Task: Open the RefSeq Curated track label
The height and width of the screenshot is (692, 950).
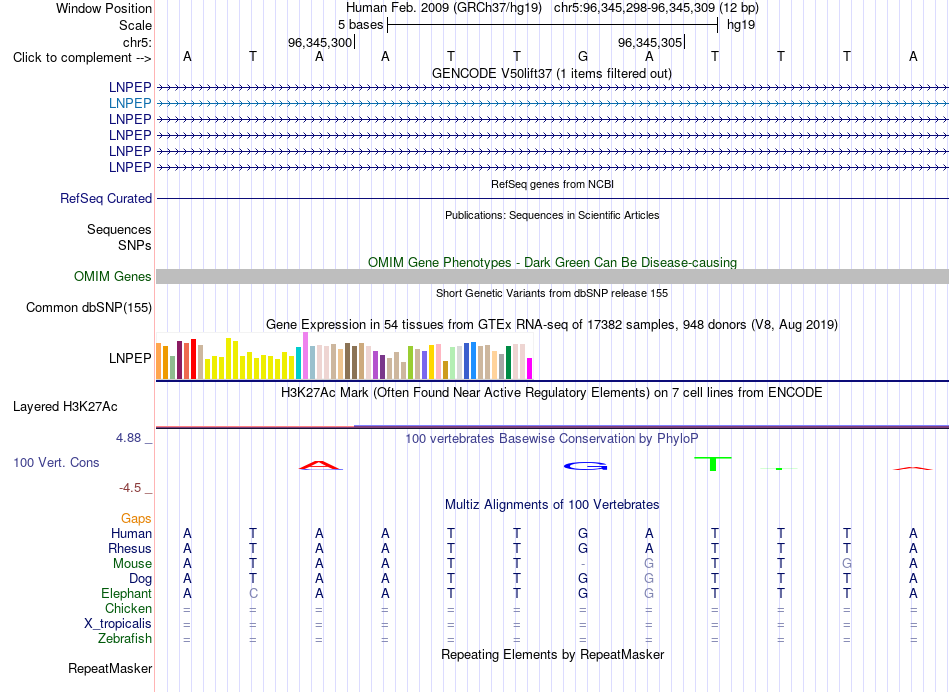Action: pyautogui.click(x=106, y=199)
